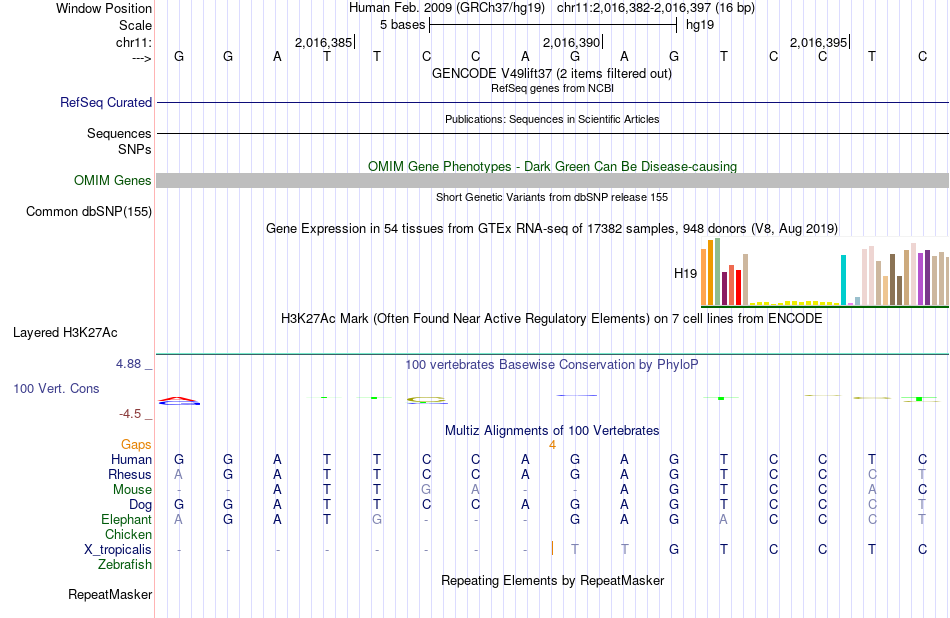Open the RefSeq genes from NCBI title

(x=552, y=88)
